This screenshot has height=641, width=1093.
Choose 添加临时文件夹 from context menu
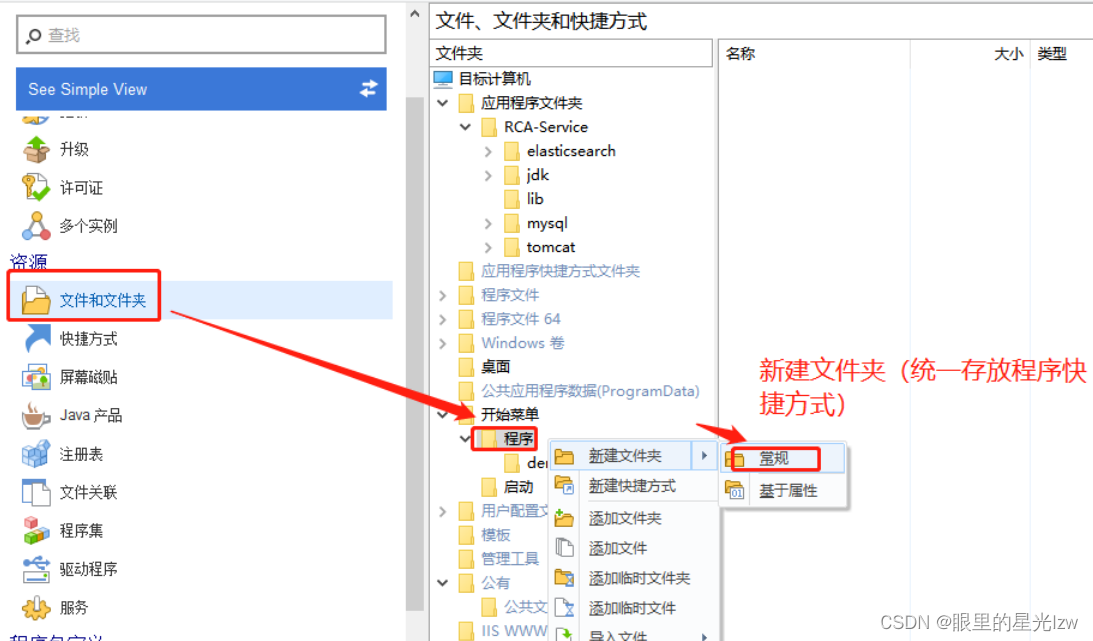coord(633,578)
